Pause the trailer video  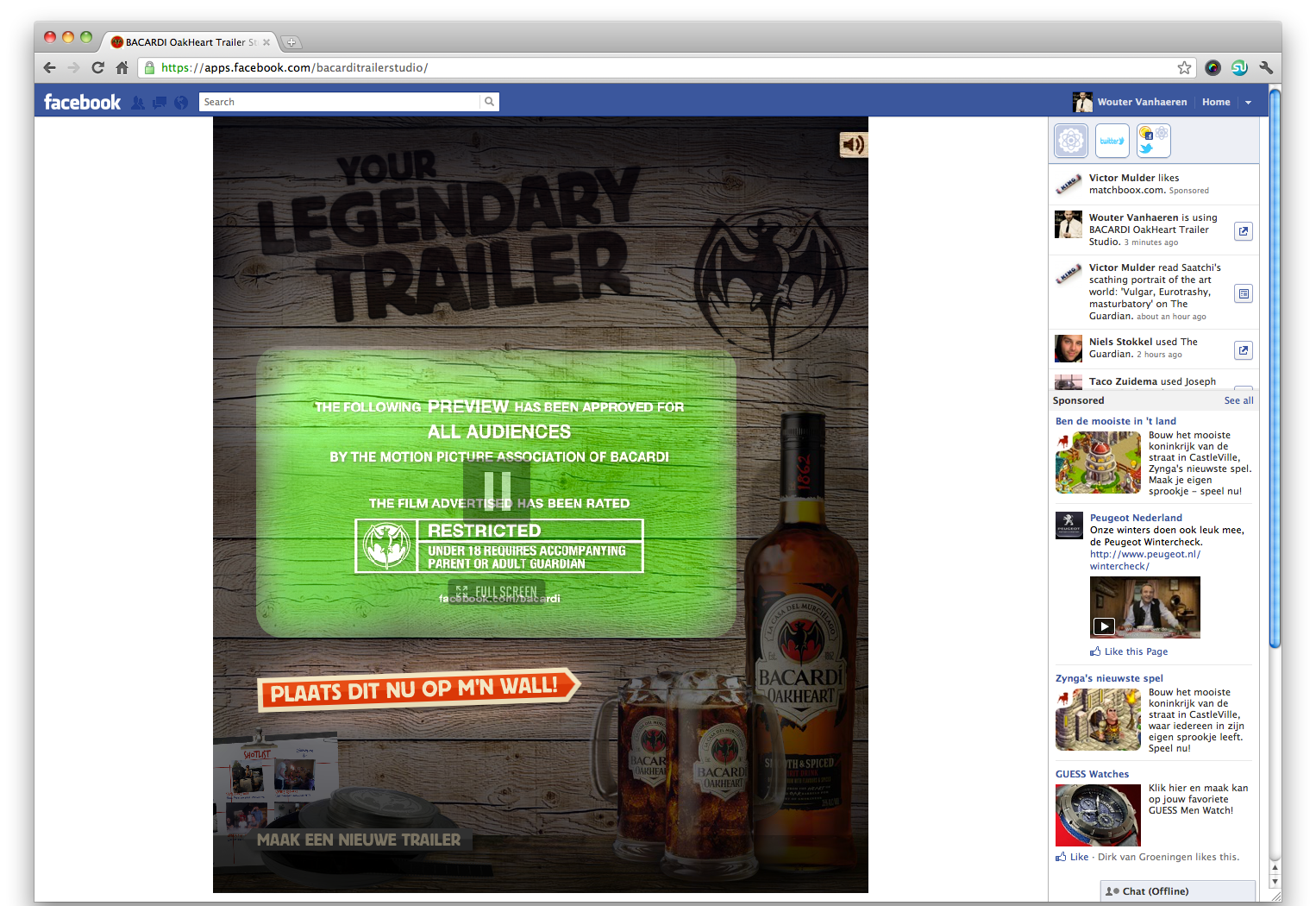(497, 490)
